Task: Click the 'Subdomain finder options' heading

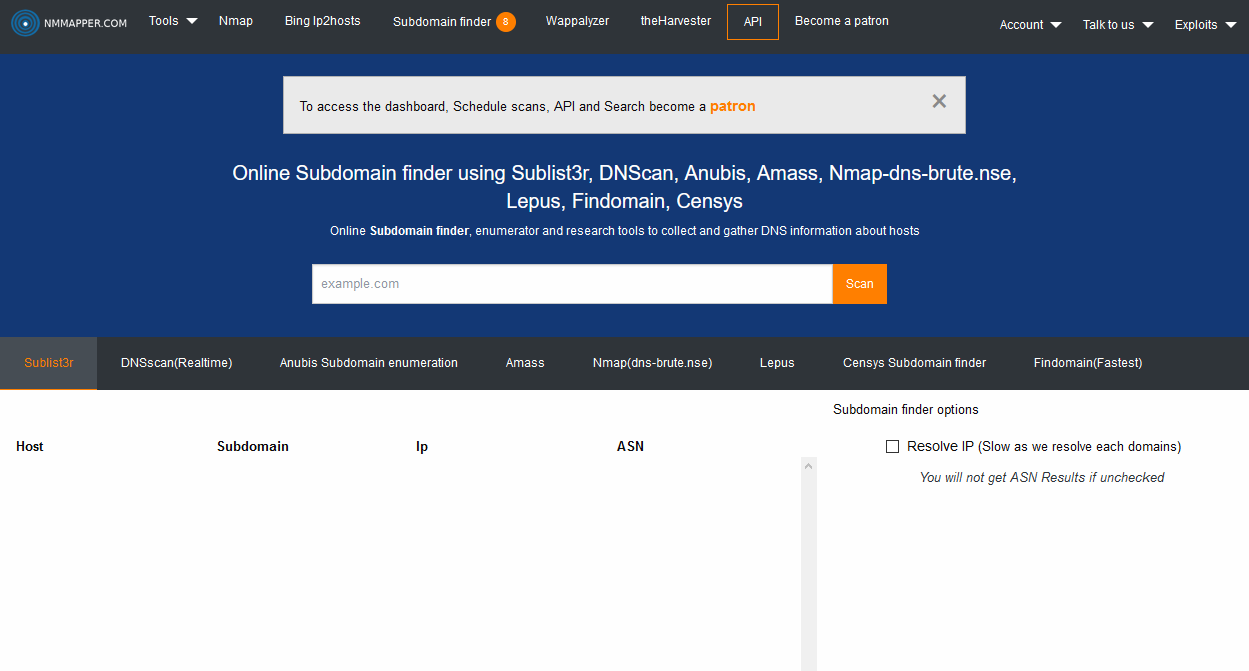Action: click(x=906, y=409)
